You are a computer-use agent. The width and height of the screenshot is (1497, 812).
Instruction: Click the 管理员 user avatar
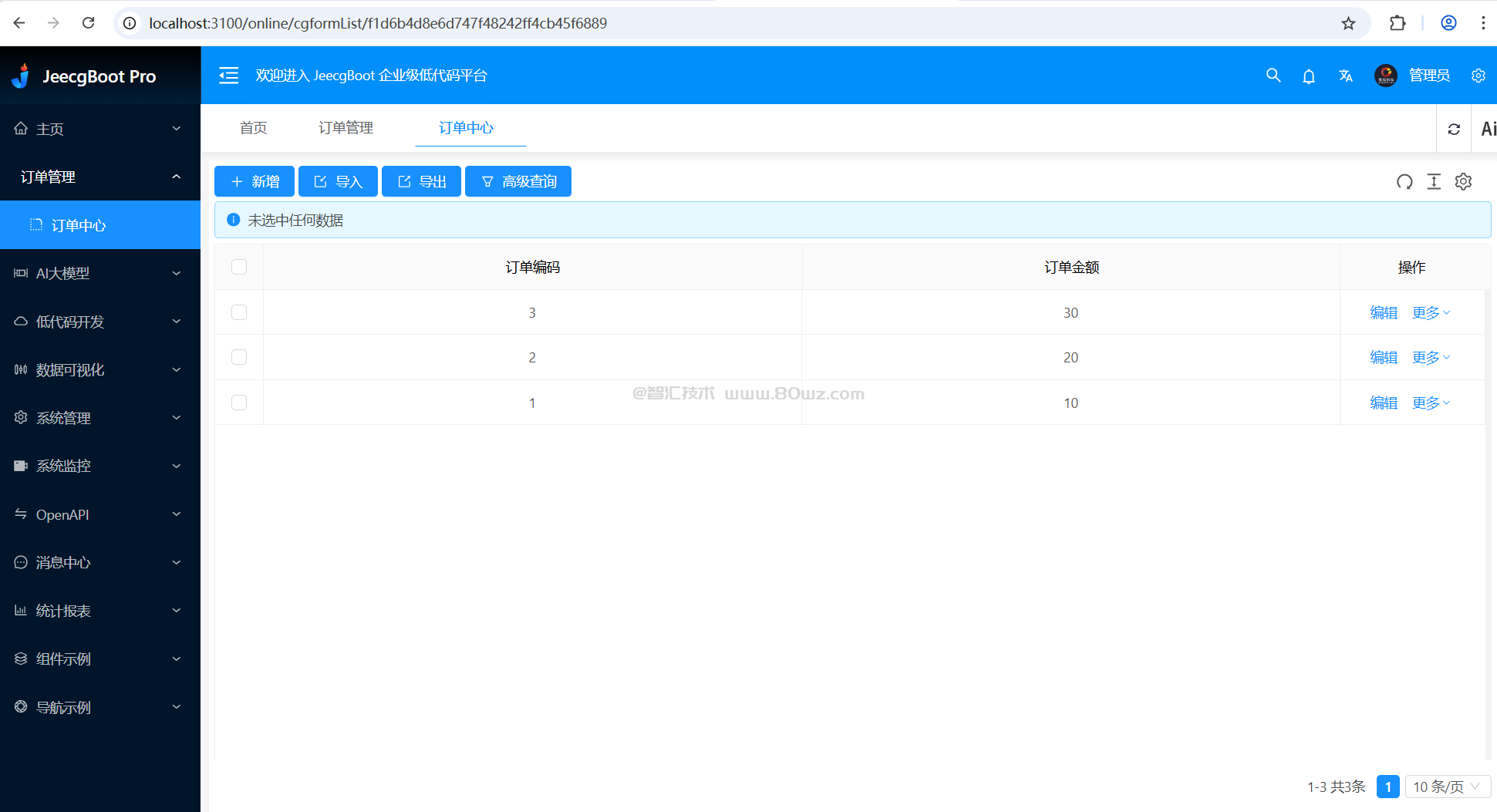(1386, 76)
